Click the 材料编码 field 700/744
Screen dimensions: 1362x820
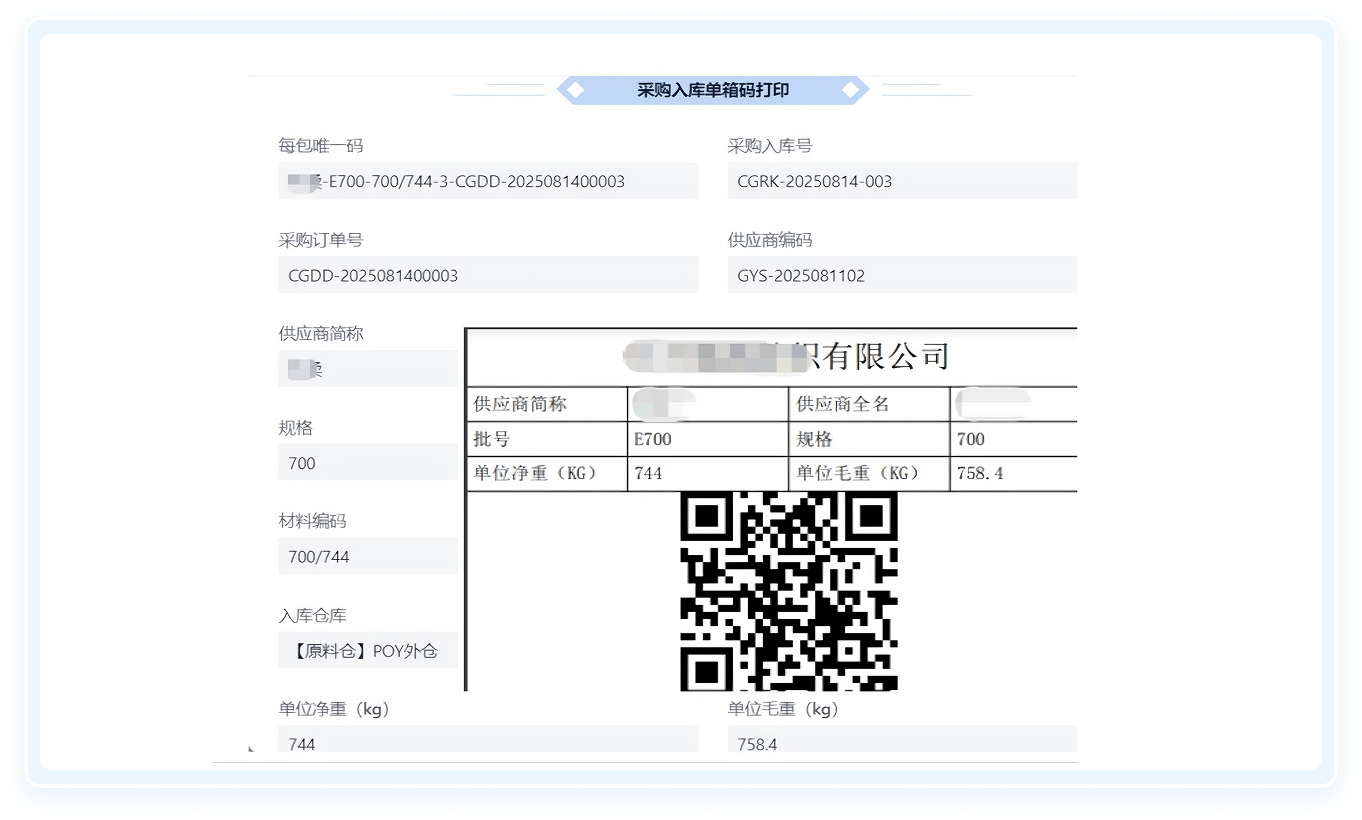pos(368,557)
